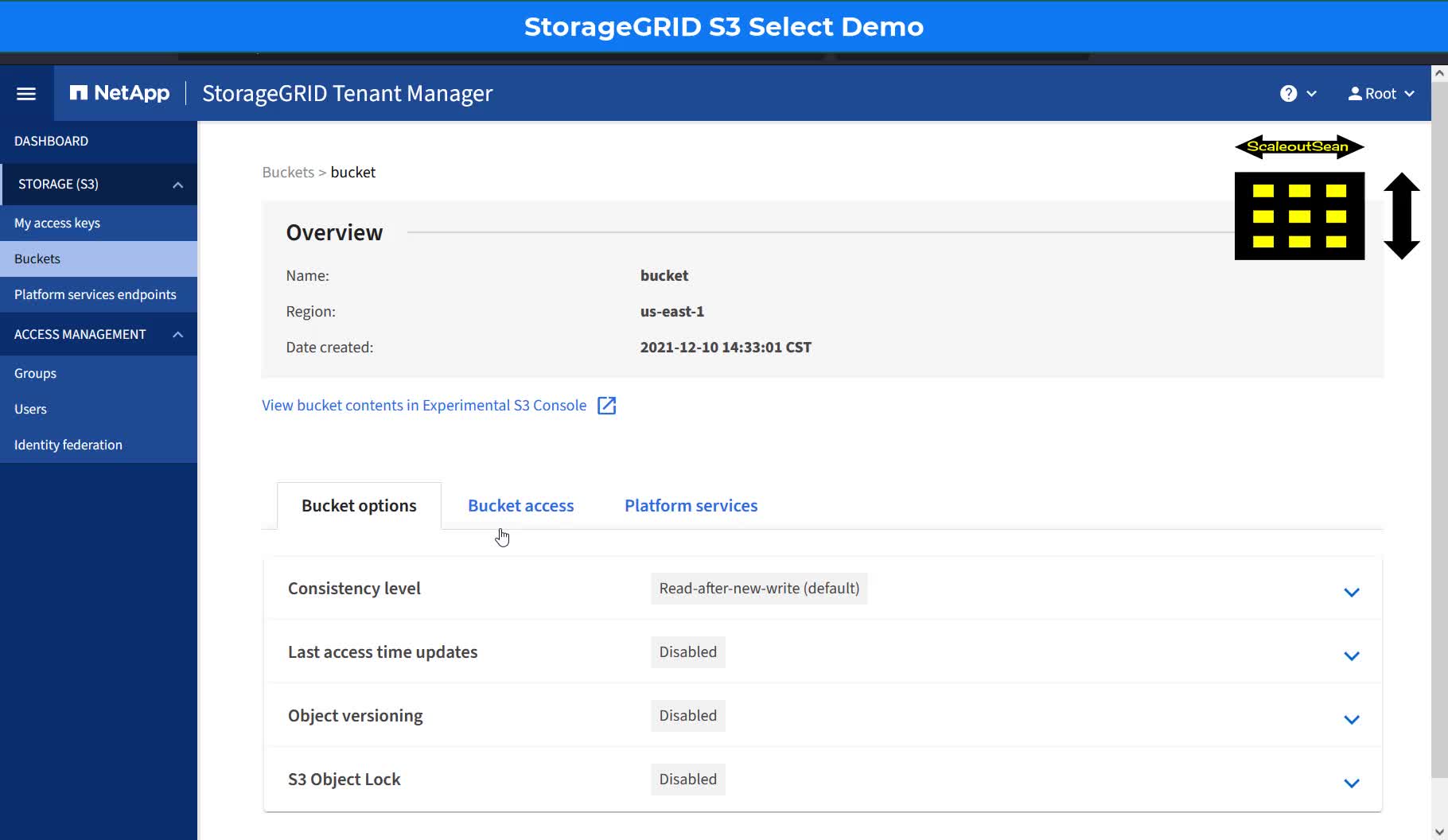Select the Bucket options tab
The width and height of the screenshot is (1448, 840).
pos(359,506)
